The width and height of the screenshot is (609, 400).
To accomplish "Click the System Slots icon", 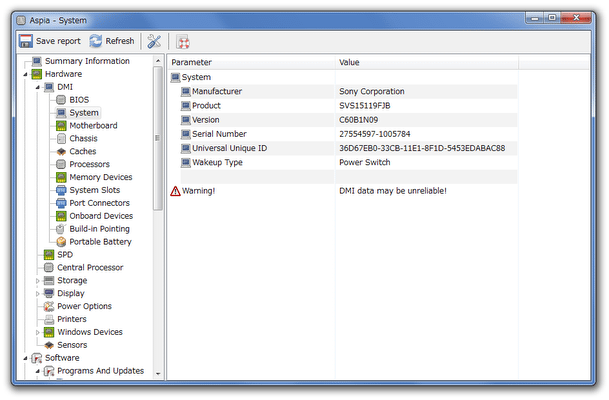I will click(x=61, y=190).
